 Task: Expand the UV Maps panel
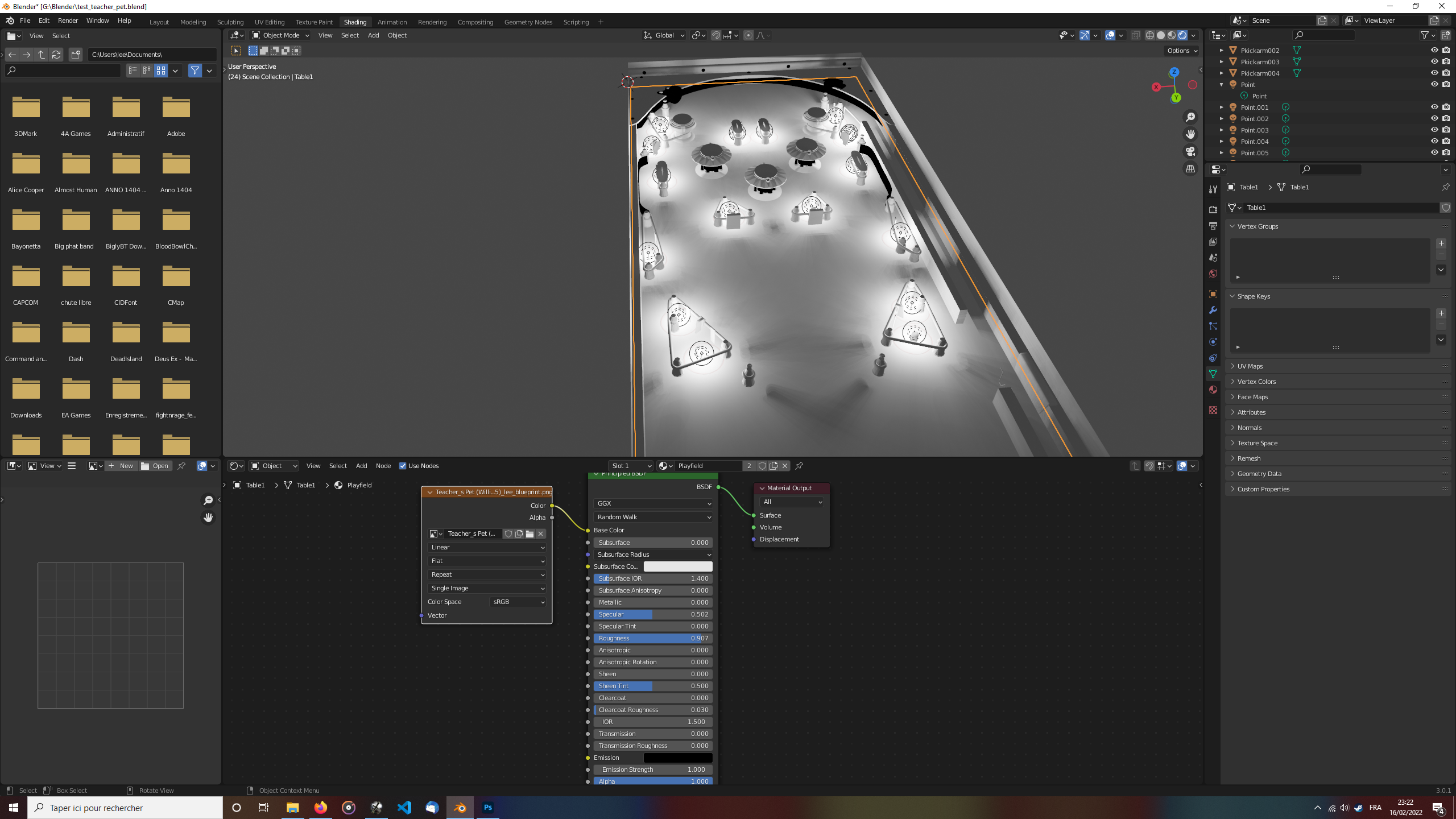(1250, 366)
